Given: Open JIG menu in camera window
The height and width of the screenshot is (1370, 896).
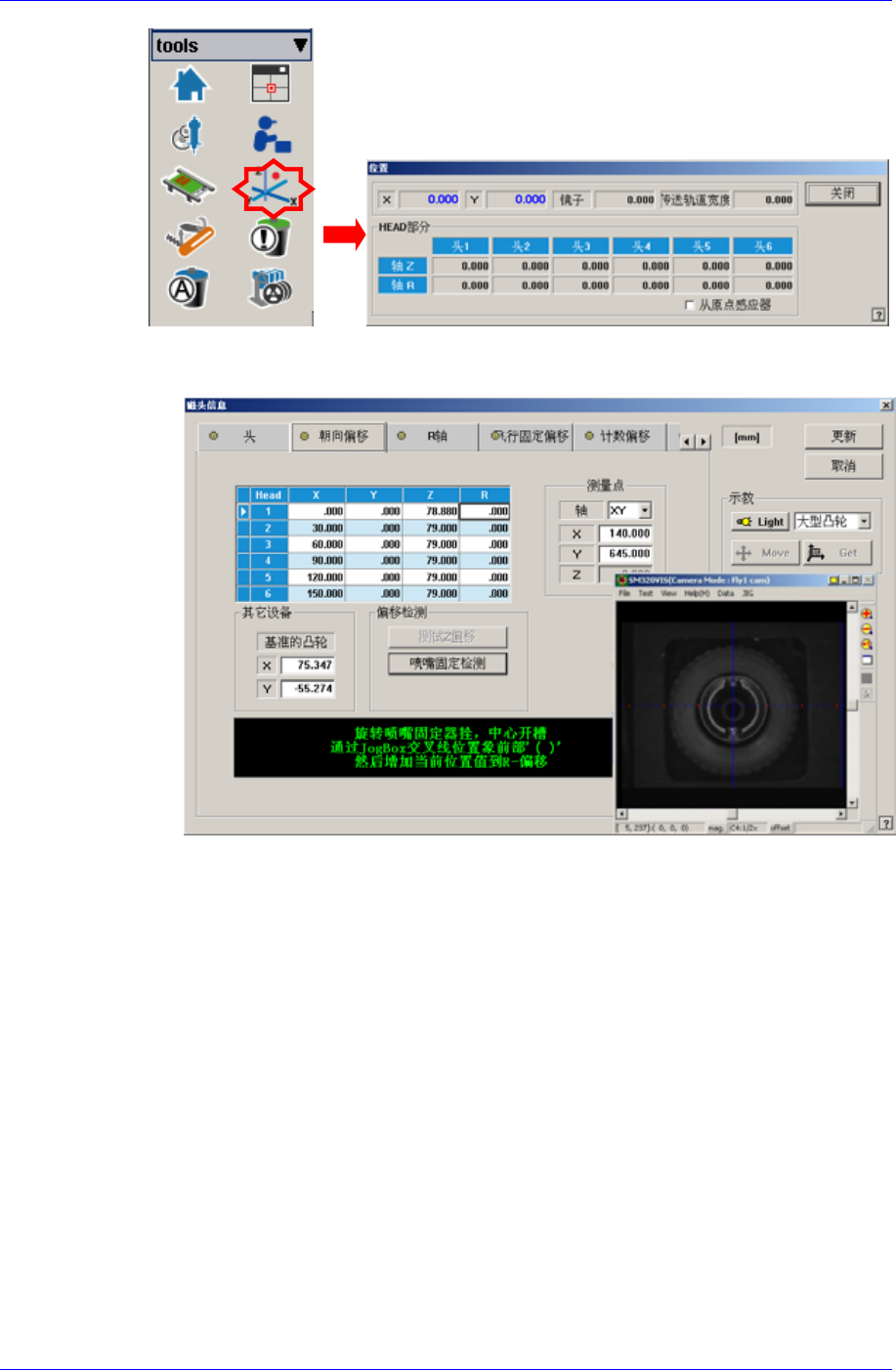Looking at the screenshot, I should 748,593.
